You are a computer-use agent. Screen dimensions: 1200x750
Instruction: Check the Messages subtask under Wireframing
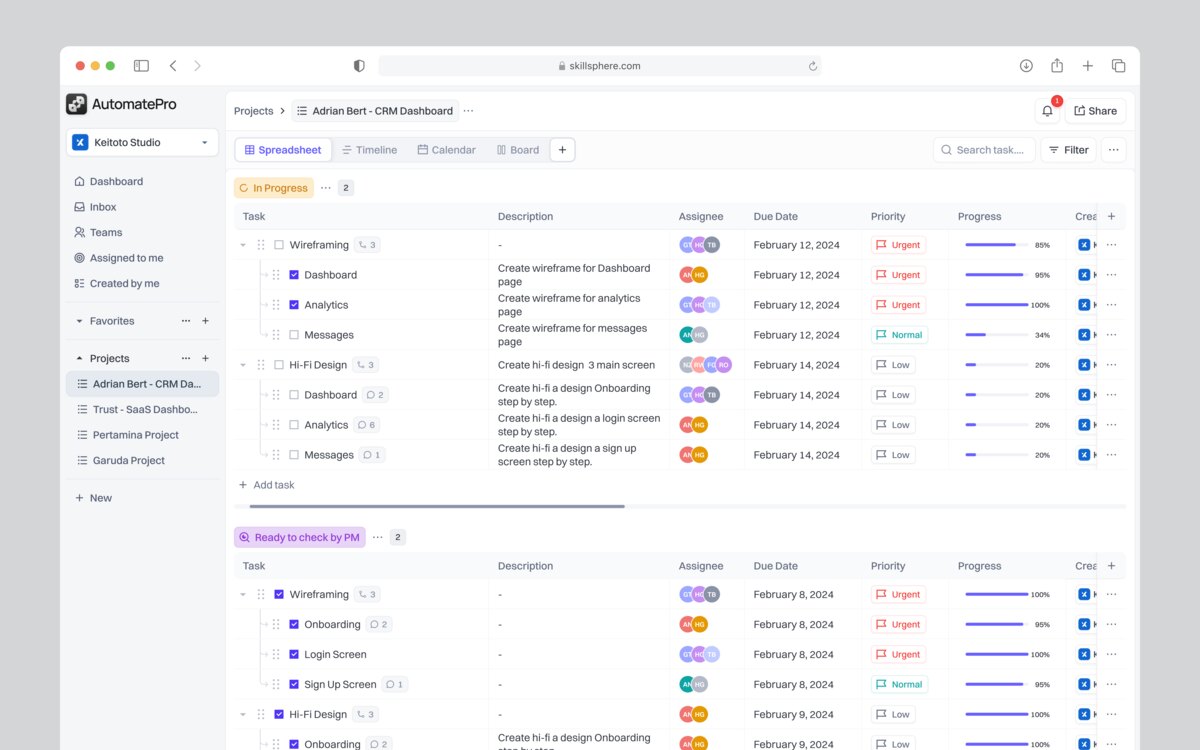(294, 335)
